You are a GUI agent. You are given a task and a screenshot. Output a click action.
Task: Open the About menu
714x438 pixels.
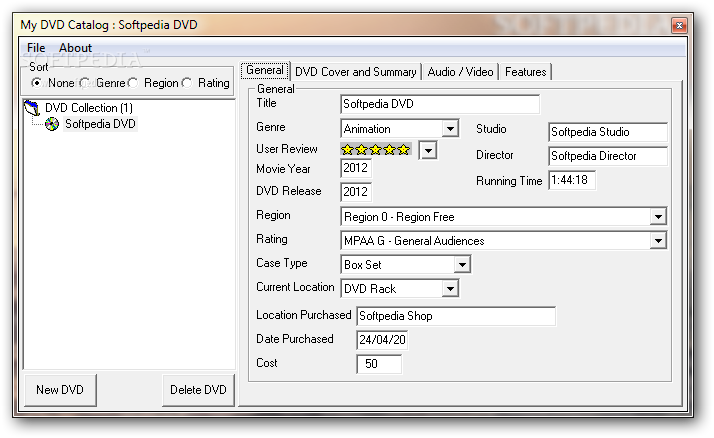pos(75,48)
